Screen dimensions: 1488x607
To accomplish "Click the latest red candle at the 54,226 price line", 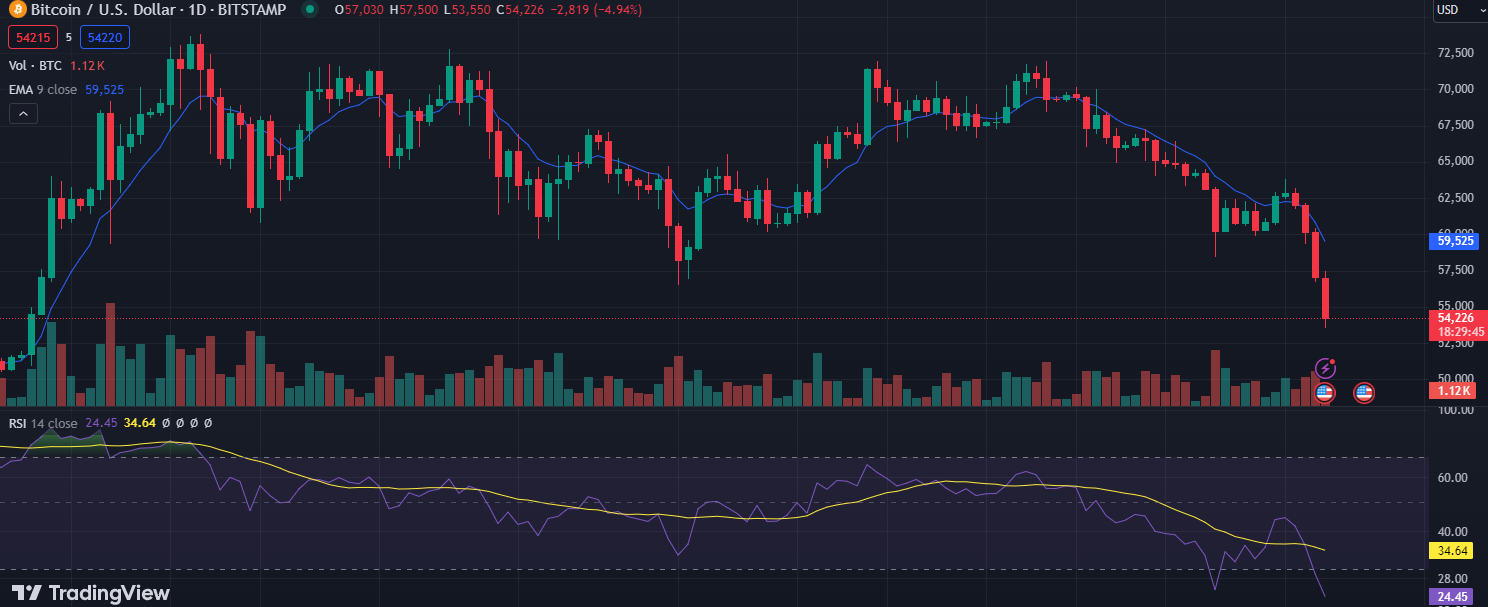I will click(1326, 299).
